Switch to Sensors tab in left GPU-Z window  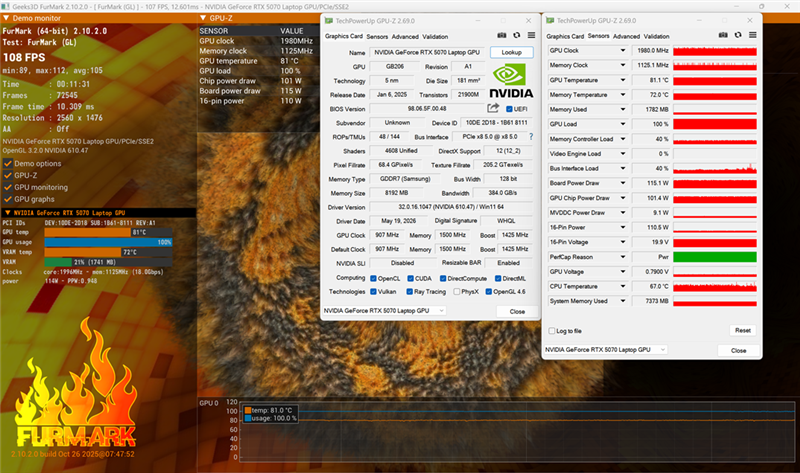click(377, 37)
